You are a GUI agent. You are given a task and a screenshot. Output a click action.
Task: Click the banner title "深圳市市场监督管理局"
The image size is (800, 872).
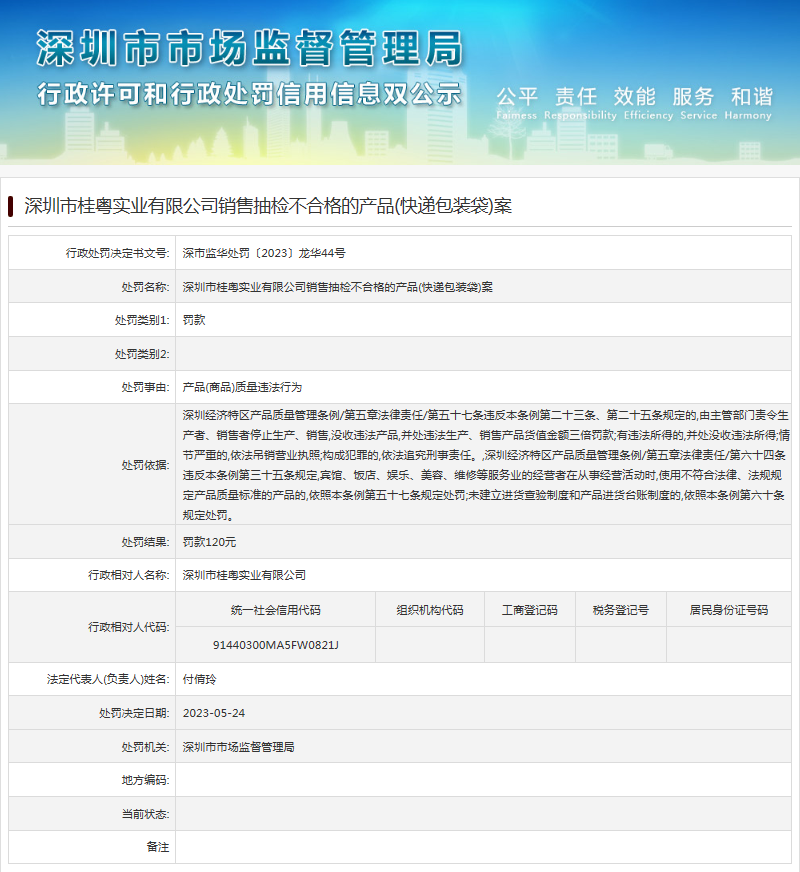tap(250, 48)
